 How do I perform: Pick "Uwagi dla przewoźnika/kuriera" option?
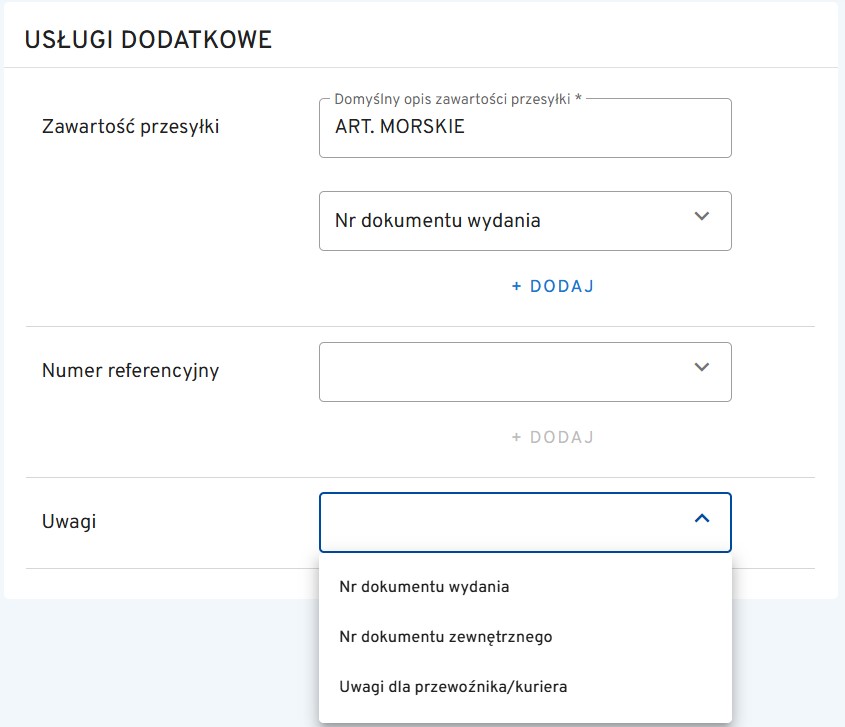click(x=453, y=686)
